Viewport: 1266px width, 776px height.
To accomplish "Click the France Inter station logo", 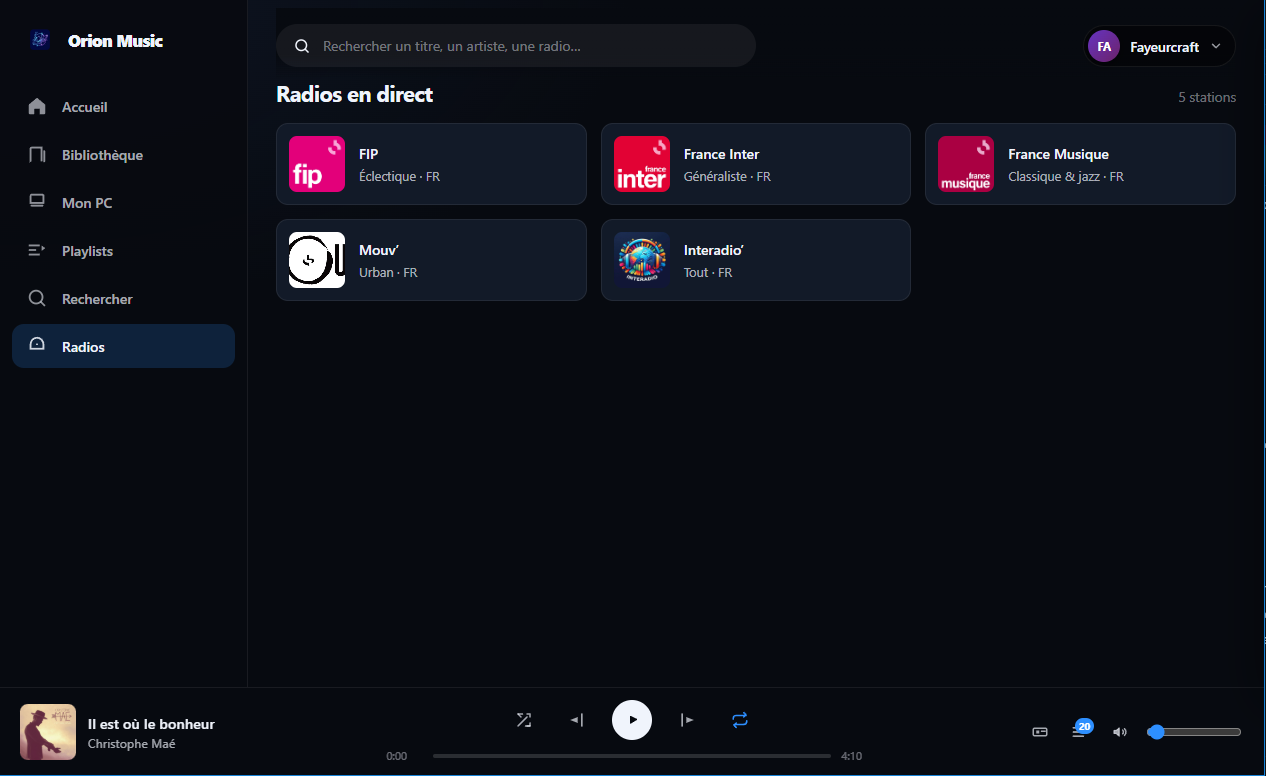I will click(x=641, y=164).
